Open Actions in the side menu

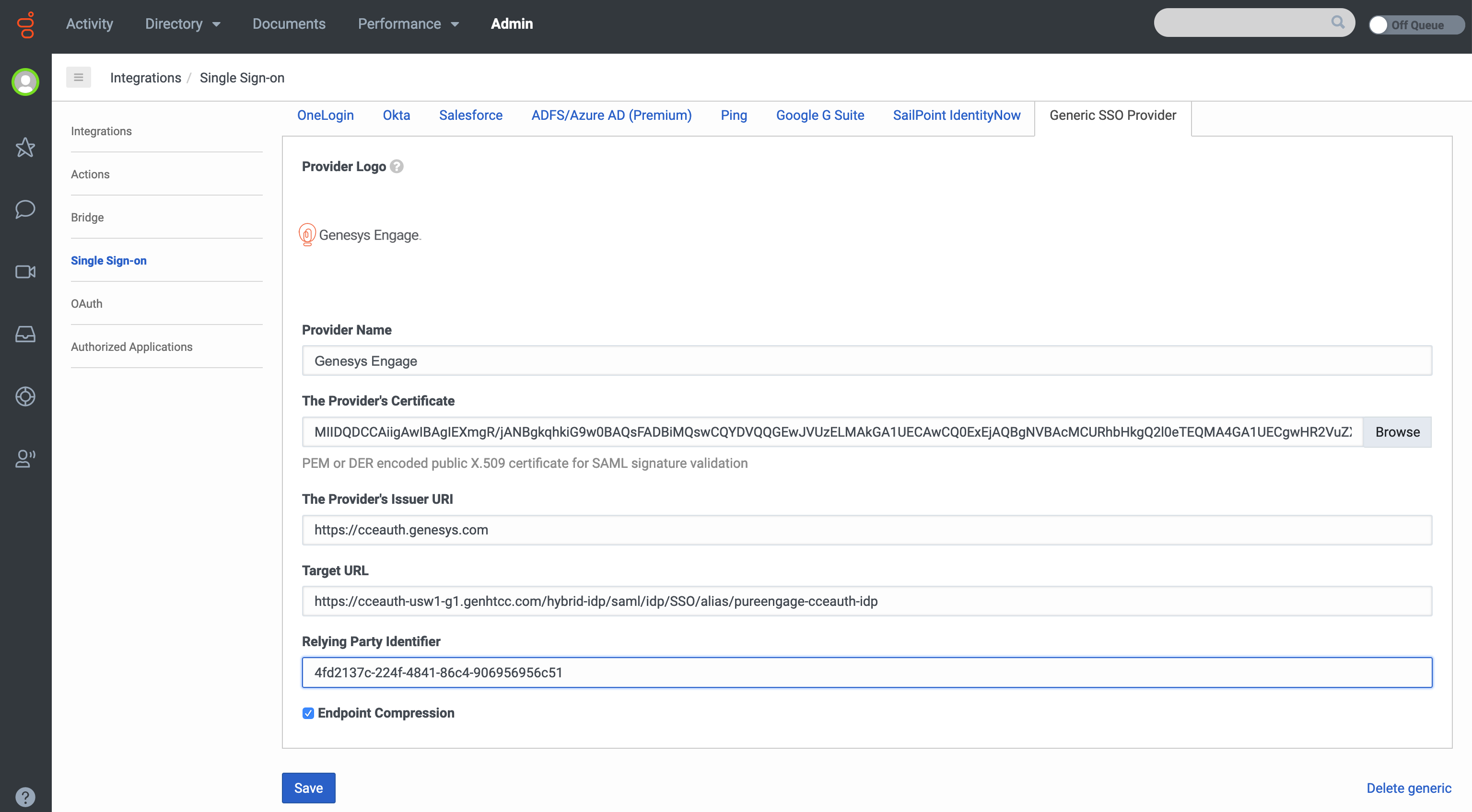90,174
